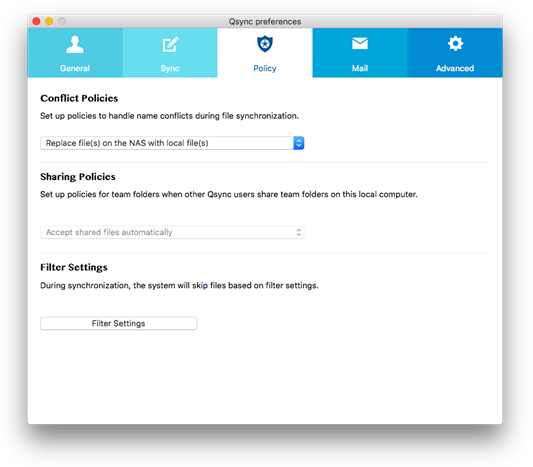The image size is (533, 467).
Task: Go to the Advanced tab label
Action: pos(455,68)
